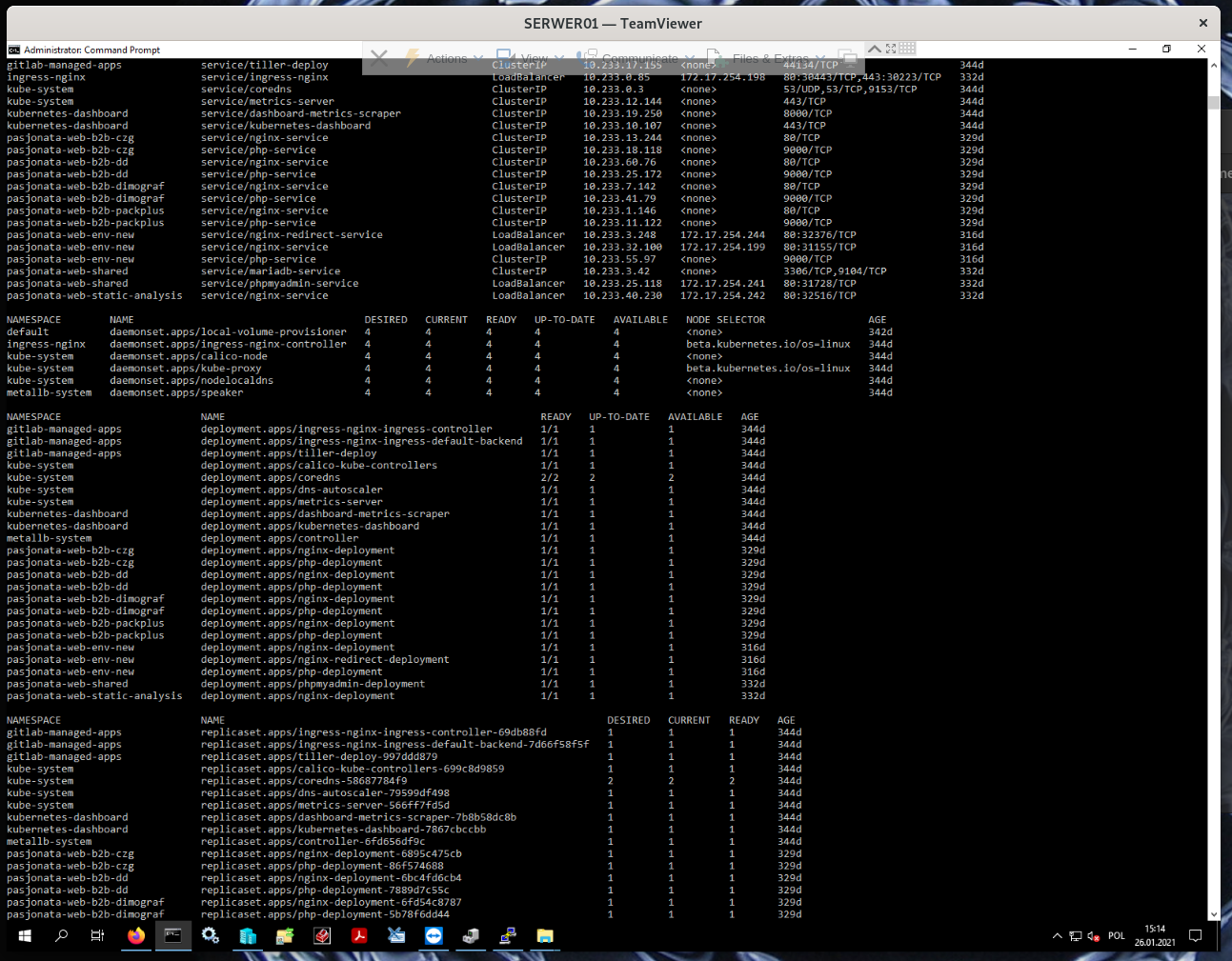The height and width of the screenshot is (961, 1232).
Task: Open Adobe Acrobat from the taskbar
Action: (359, 936)
